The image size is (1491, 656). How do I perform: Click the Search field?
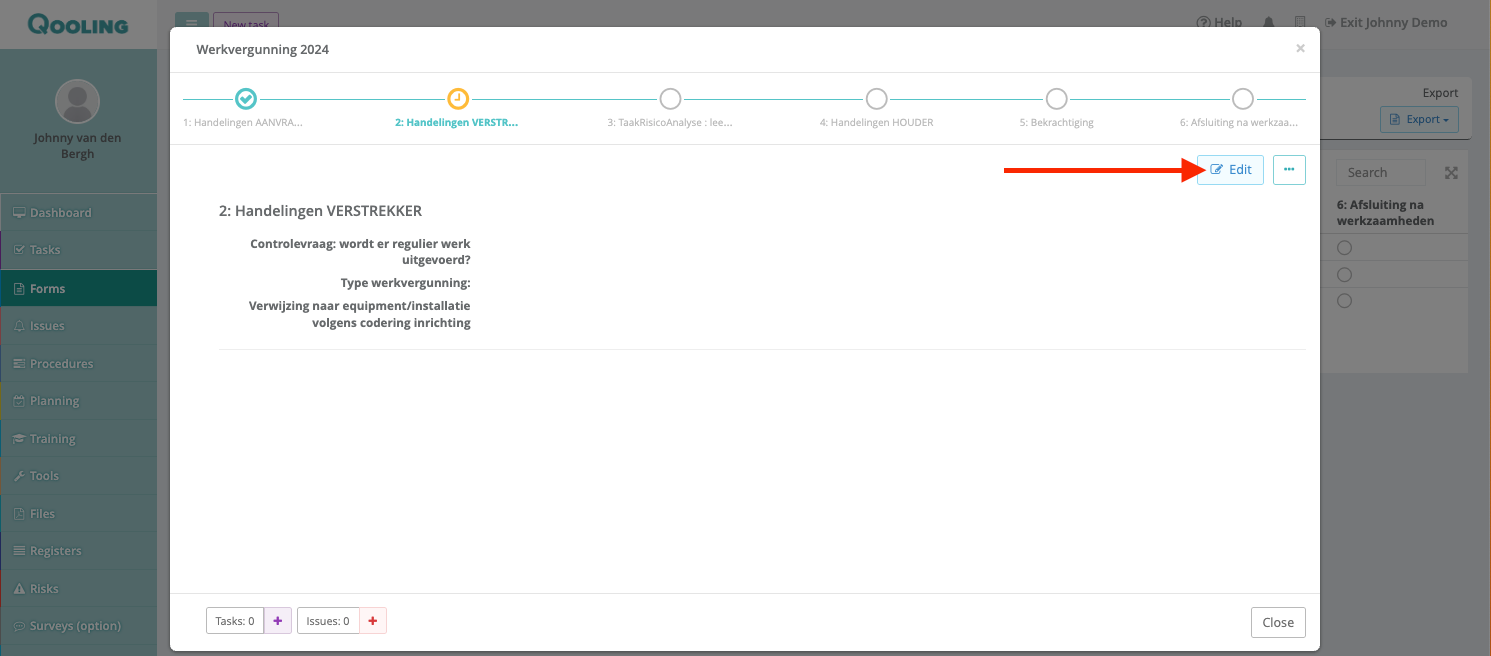pyautogui.click(x=1381, y=172)
